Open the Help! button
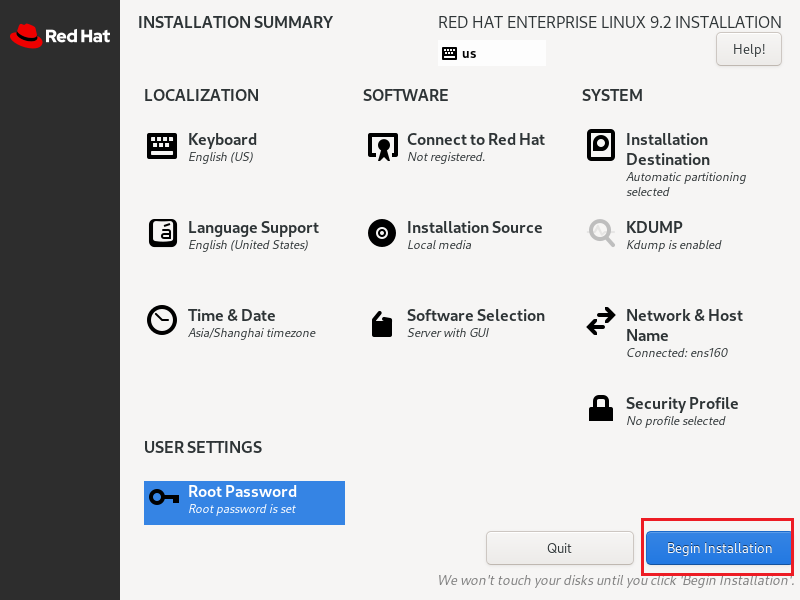Image resolution: width=800 pixels, height=600 pixels. (x=748, y=49)
